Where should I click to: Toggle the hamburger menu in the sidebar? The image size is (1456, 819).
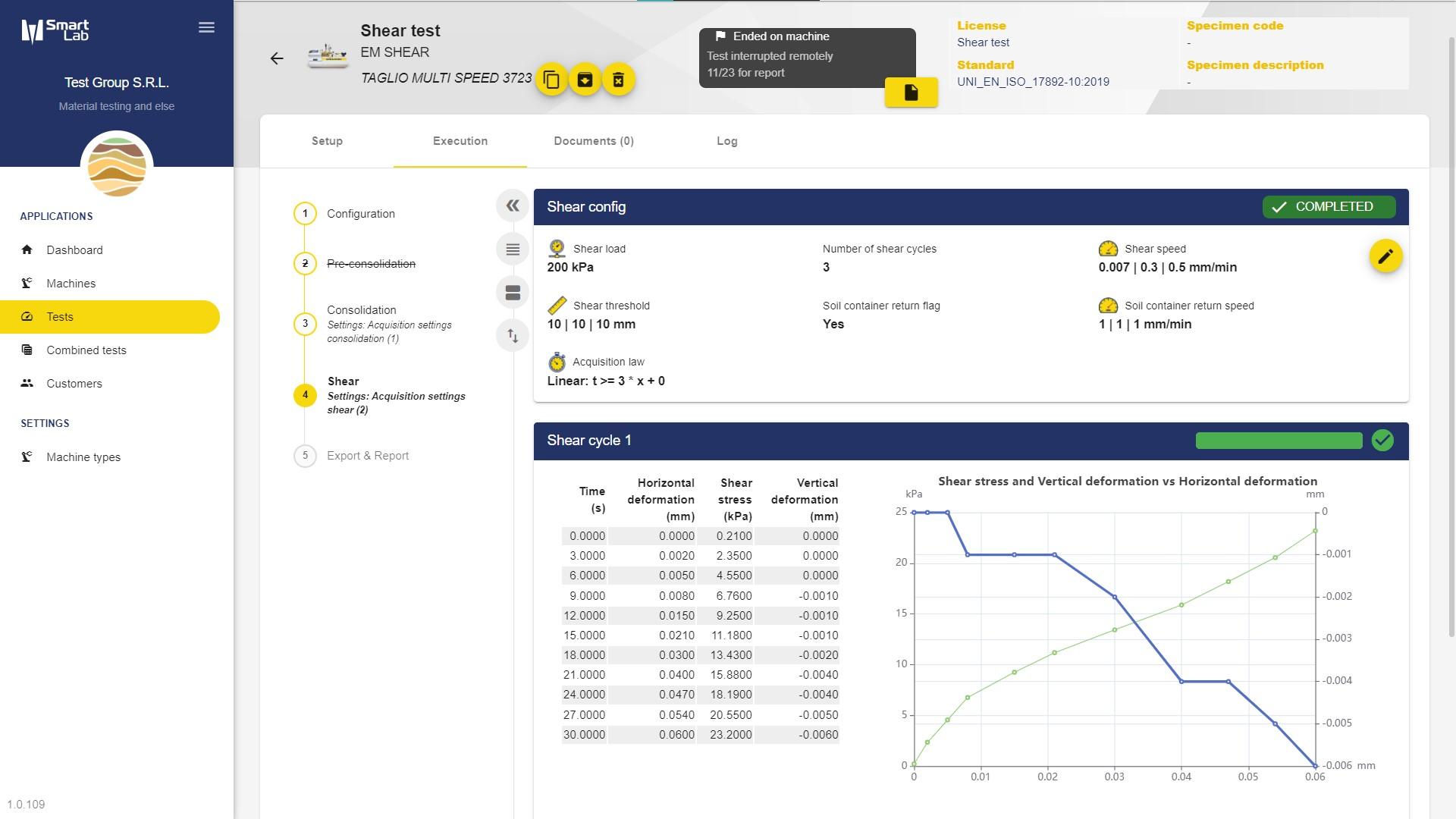click(x=206, y=28)
